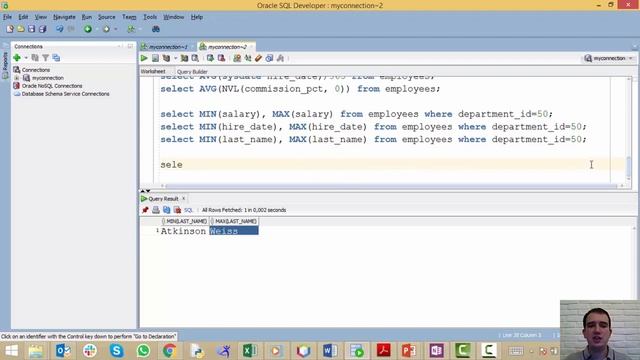This screenshot has height=360, width=640.
Task: Select the Atkinson result cell
Action: 184,231
